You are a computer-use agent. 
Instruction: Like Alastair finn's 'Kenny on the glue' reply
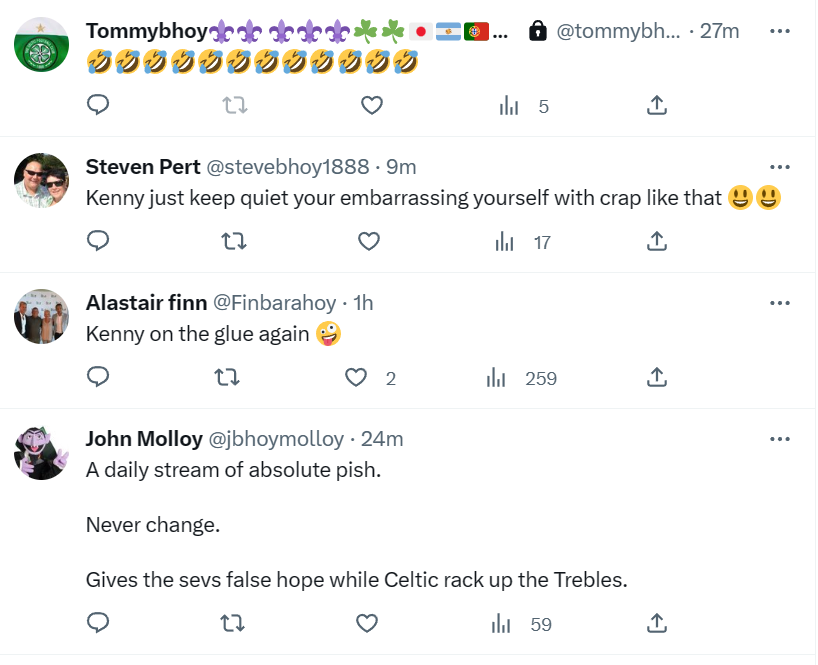pyautogui.click(x=355, y=378)
